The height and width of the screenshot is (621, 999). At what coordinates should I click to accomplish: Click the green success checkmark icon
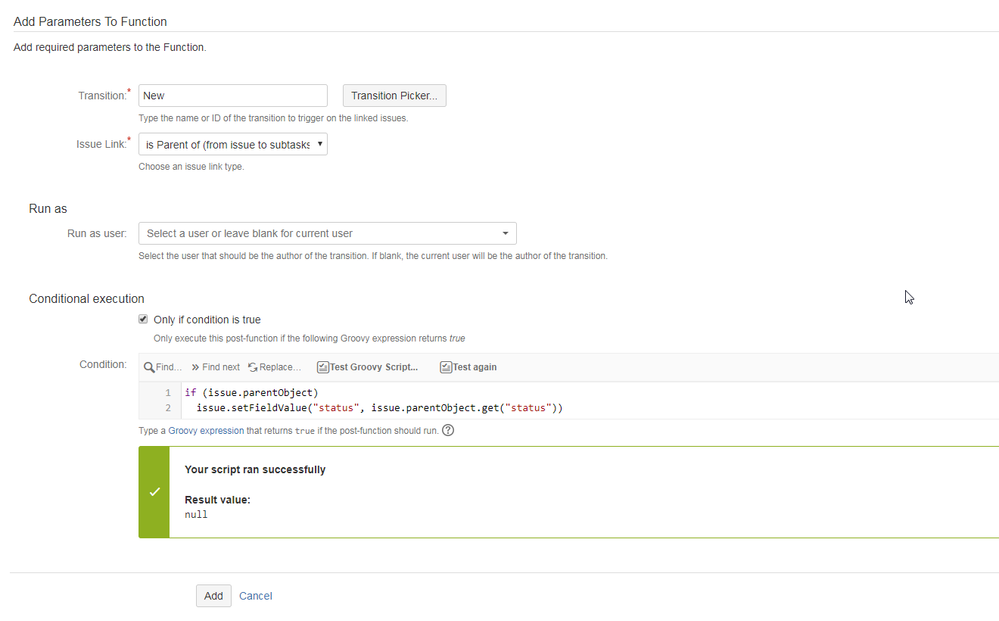(154, 492)
